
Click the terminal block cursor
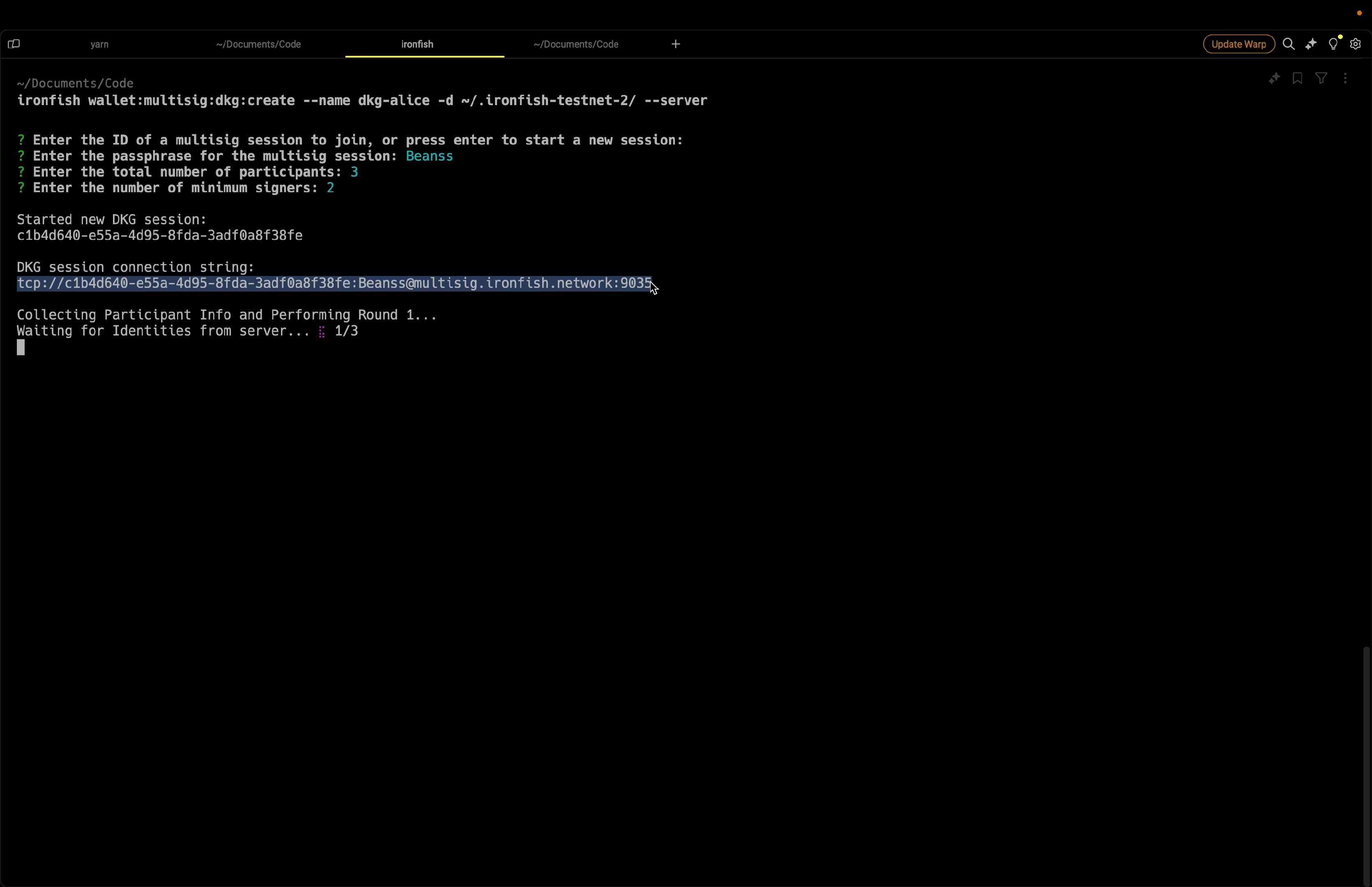[21, 347]
